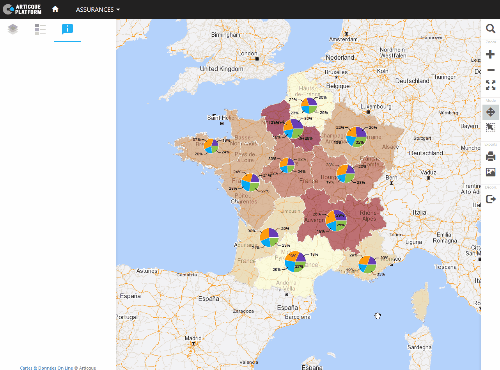This screenshot has height=370, width=500.
Task: Click the Articque Platform logo
Action: pyautogui.click(x=22, y=9)
